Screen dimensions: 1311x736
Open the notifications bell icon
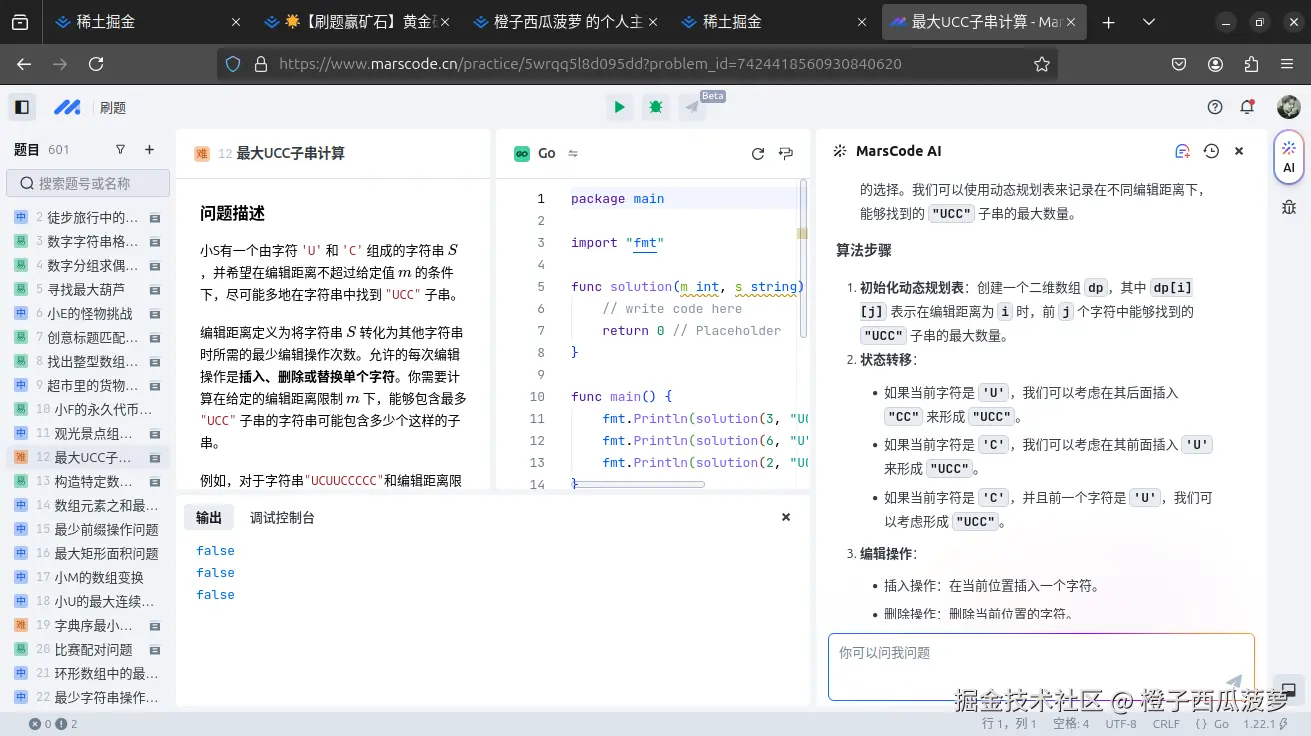1247,107
